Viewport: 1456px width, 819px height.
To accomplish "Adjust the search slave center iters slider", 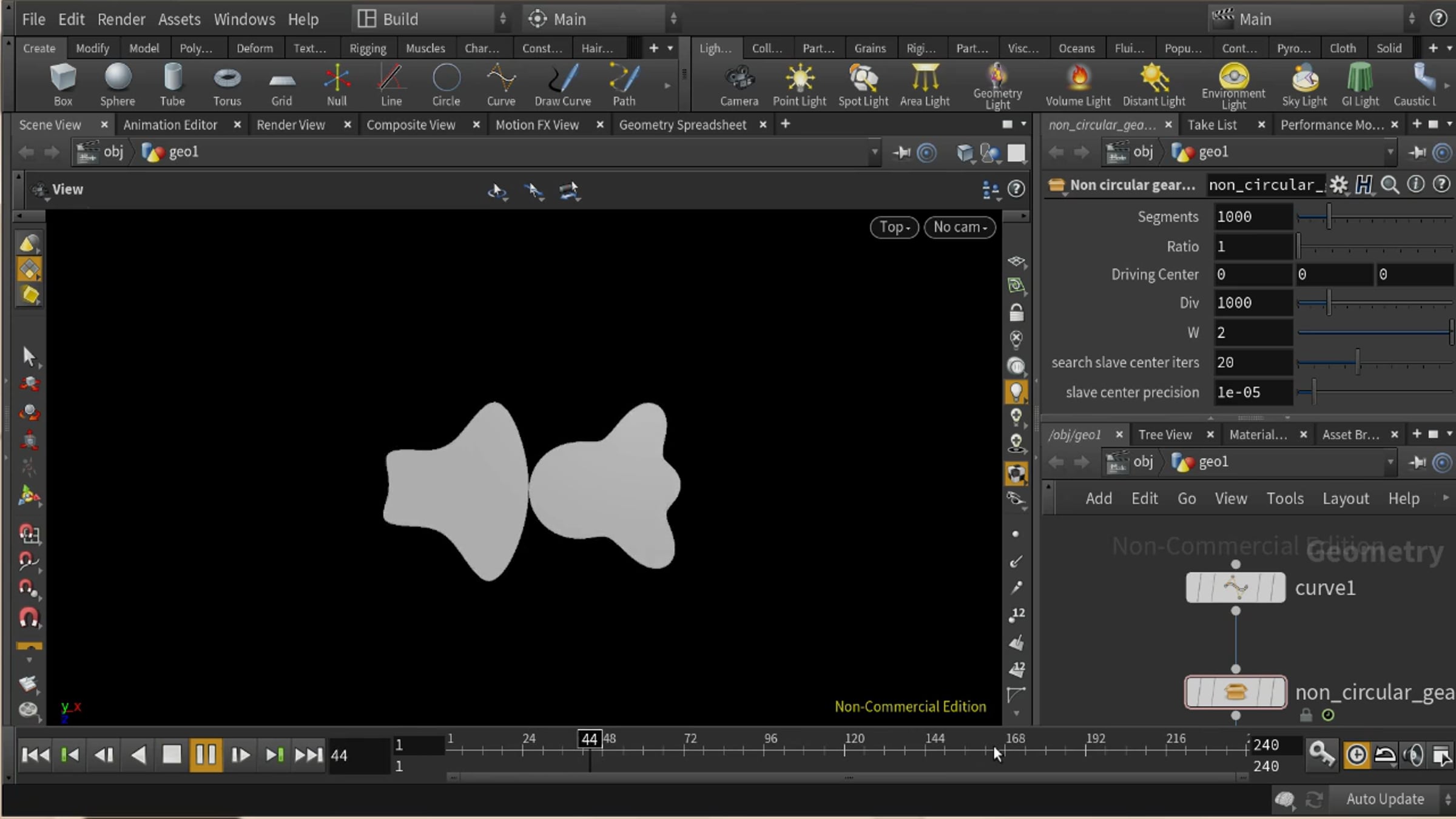I will point(1374,362).
